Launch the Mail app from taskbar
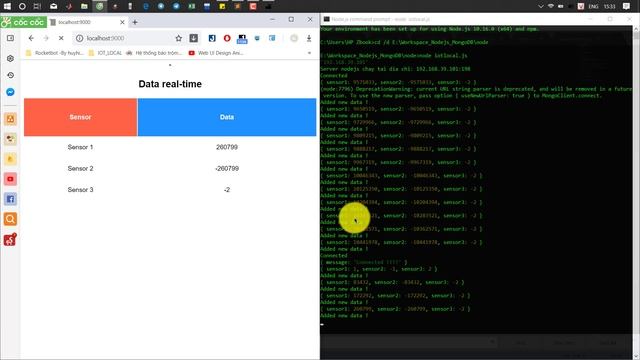640x360 pixels. click(x=53, y=6)
